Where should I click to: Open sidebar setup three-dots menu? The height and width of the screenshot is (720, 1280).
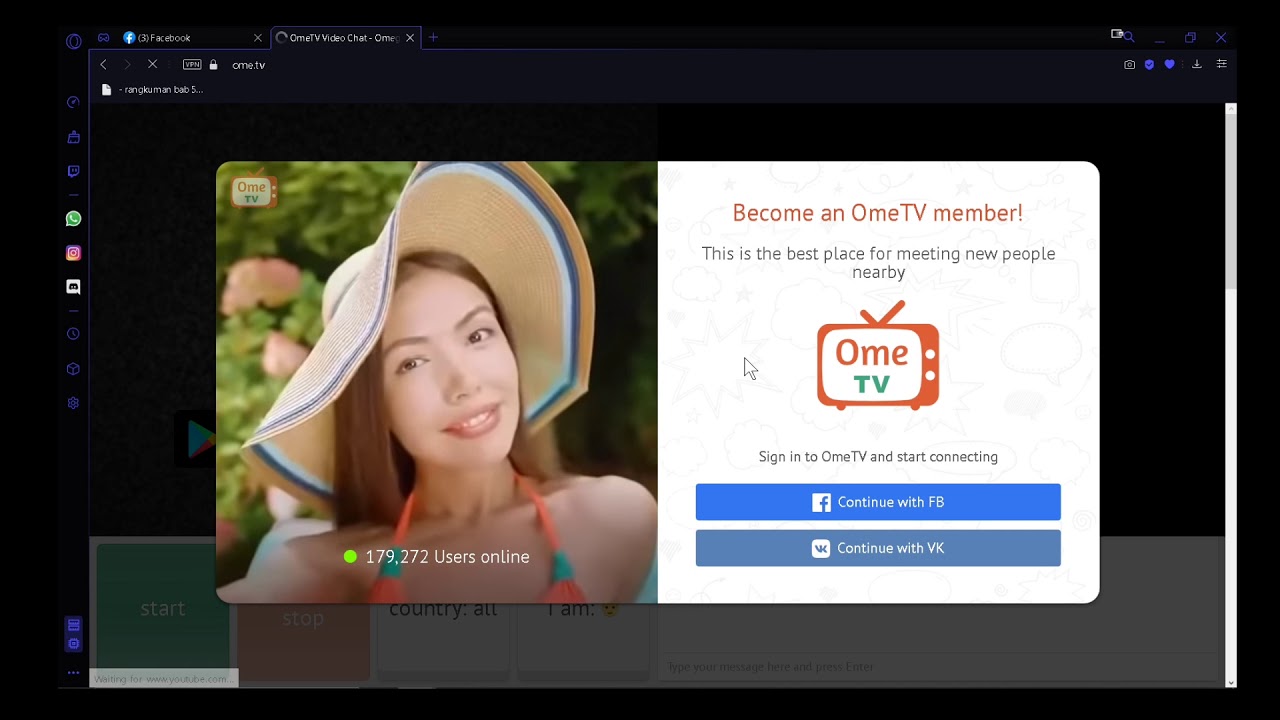(x=73, y=673)
